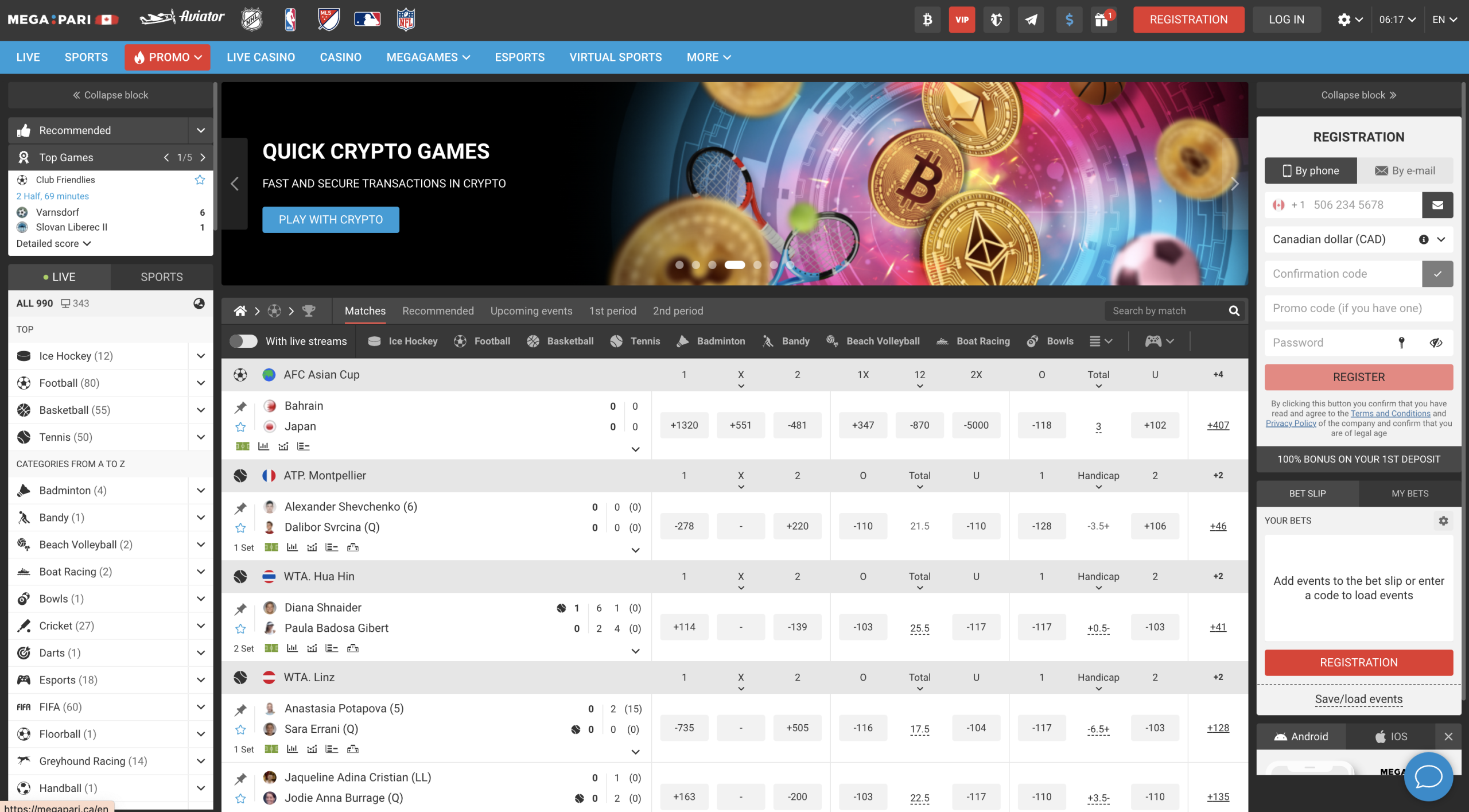Viewport: 1469px width, 812px height.
Task: Open the MLB league shortcut icon
Action: pyautogui.click(x=367, y=20)
